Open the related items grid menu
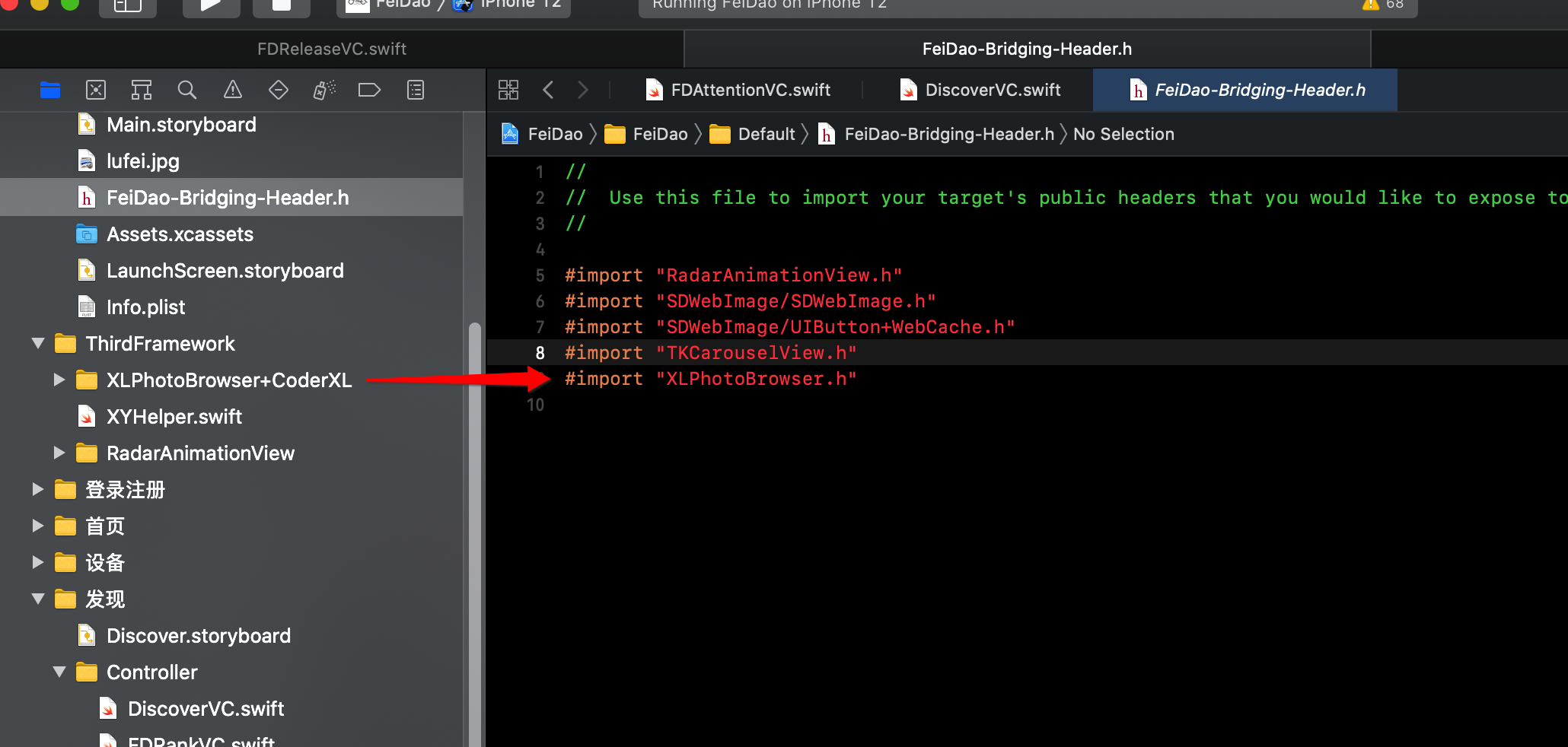 click(508, 90)
